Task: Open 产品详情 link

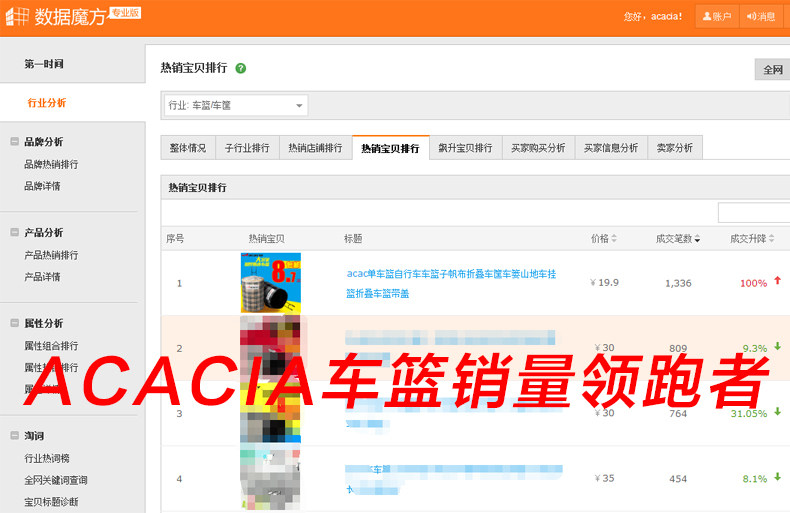Action: pyautogui.click(x=42, y=277)
